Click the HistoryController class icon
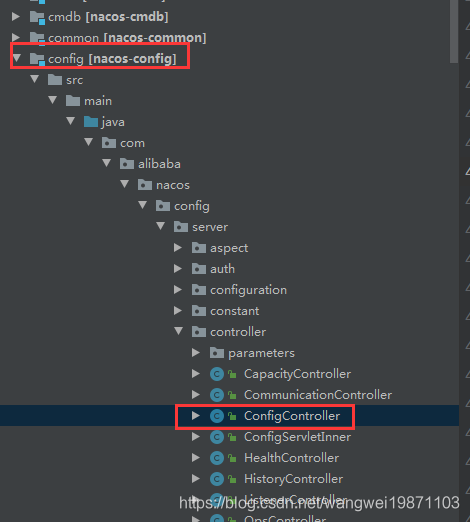 217,479
